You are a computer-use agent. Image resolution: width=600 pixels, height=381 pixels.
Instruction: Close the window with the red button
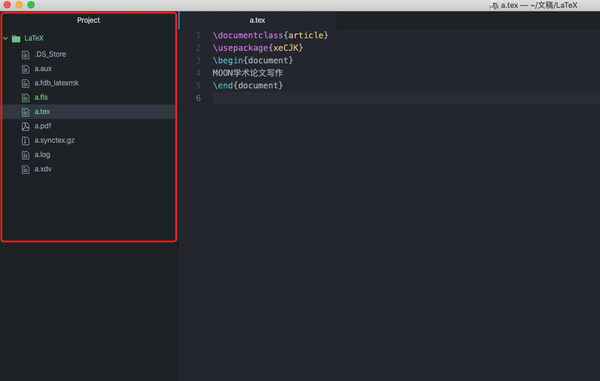click(7, 5)
